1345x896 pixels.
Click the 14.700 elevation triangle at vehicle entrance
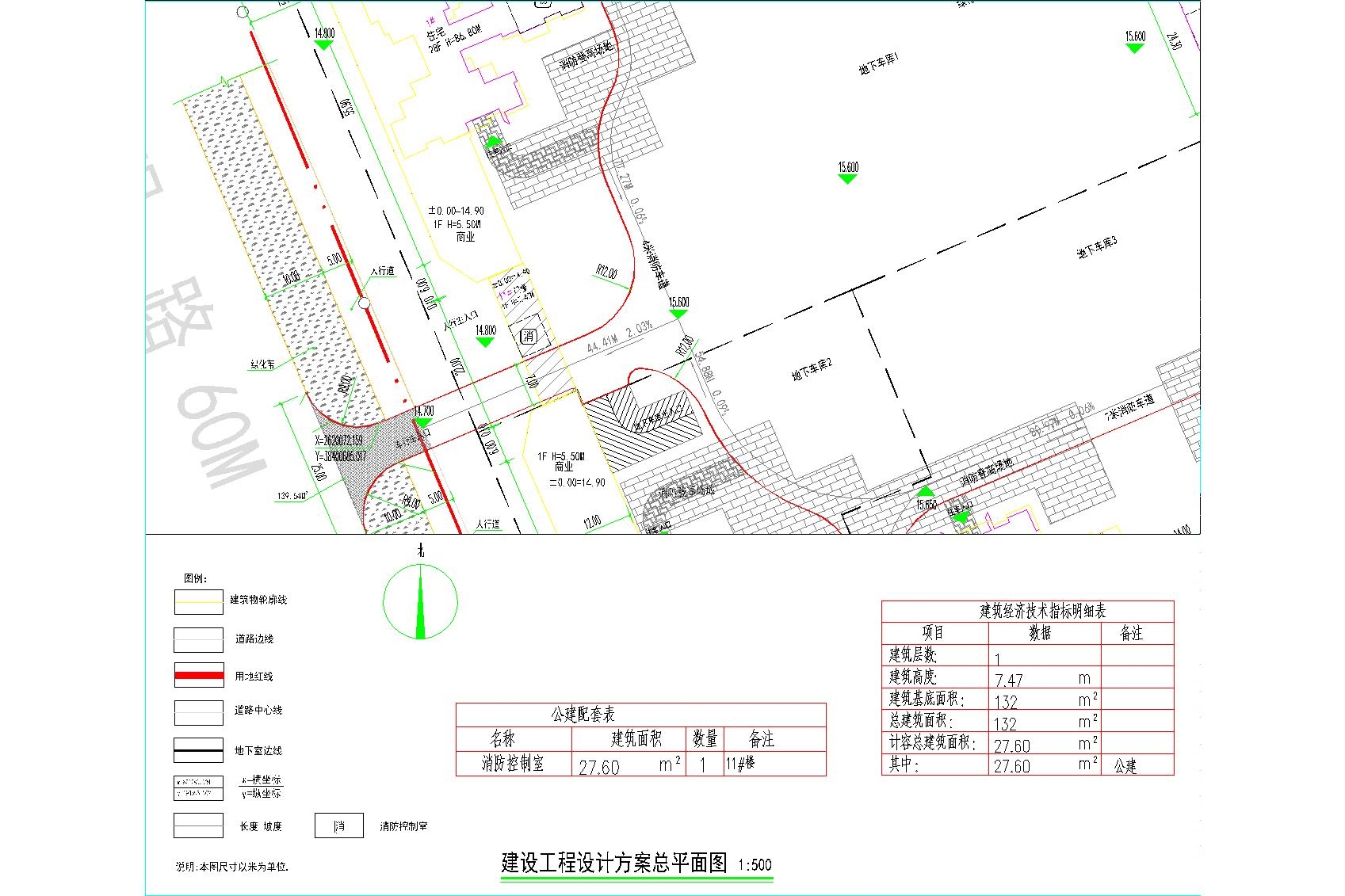(x=423, y=422)
